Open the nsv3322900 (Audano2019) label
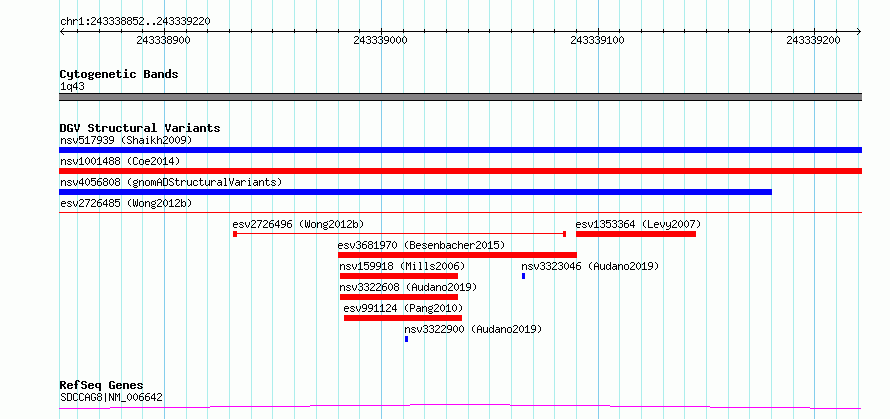Image resolution: width=890 pixels, height=419 pixels. (473, 329)
